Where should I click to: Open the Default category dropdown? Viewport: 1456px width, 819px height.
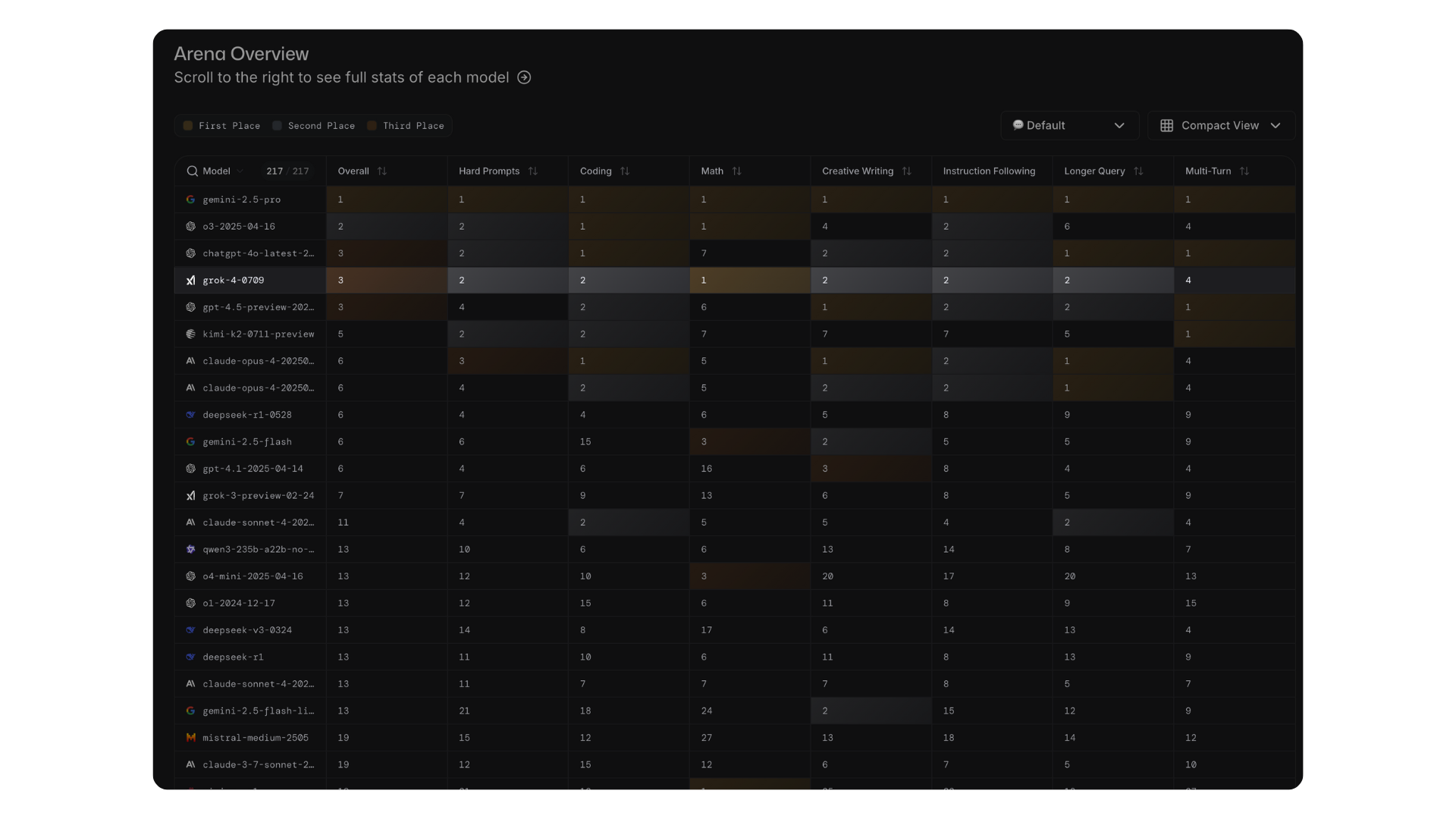pos(1069,126)
